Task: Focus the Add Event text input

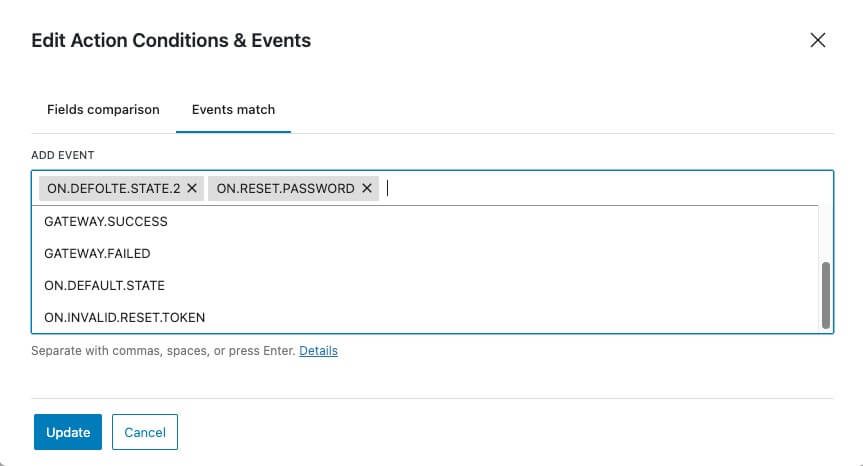Action: coord(600,188)
